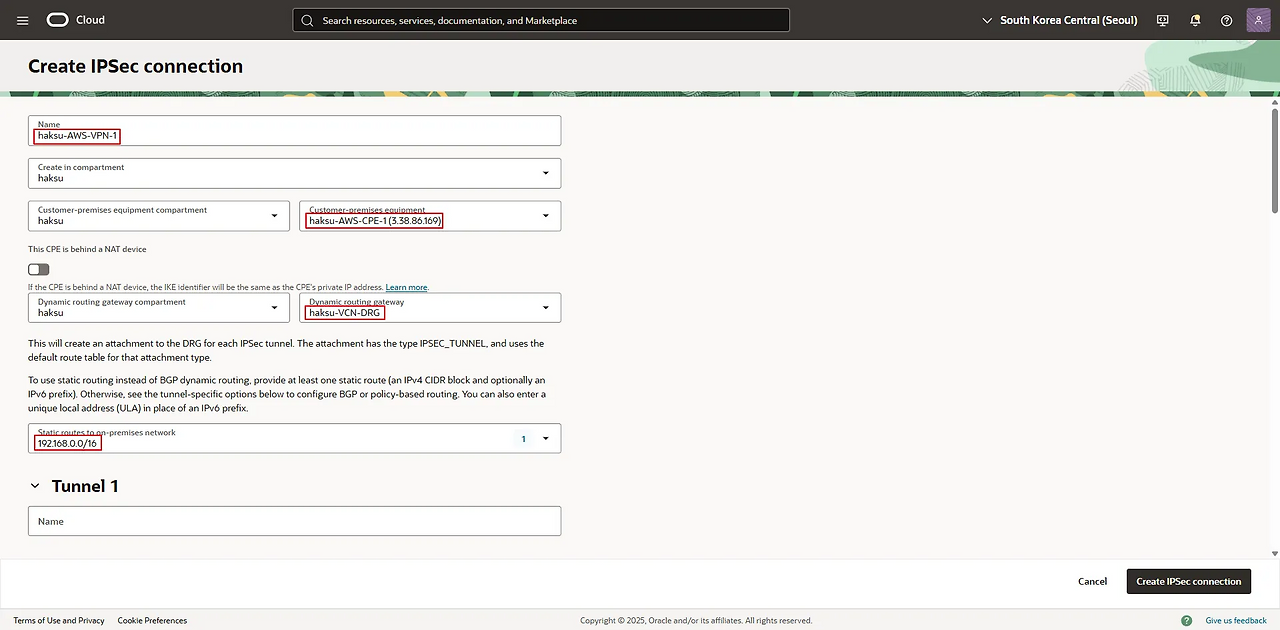Image resolution: width=1280 pixels, height=630 pixels.
Task: Open the hamburger navigation menu
Action: (x=23, y=20)
